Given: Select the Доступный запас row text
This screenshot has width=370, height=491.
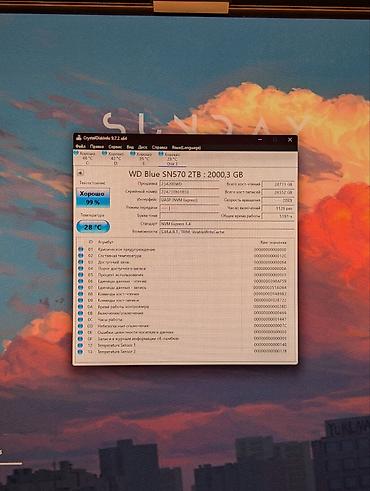Looking at the screenshot, I should pyautogui.click(x=114, y=262).
